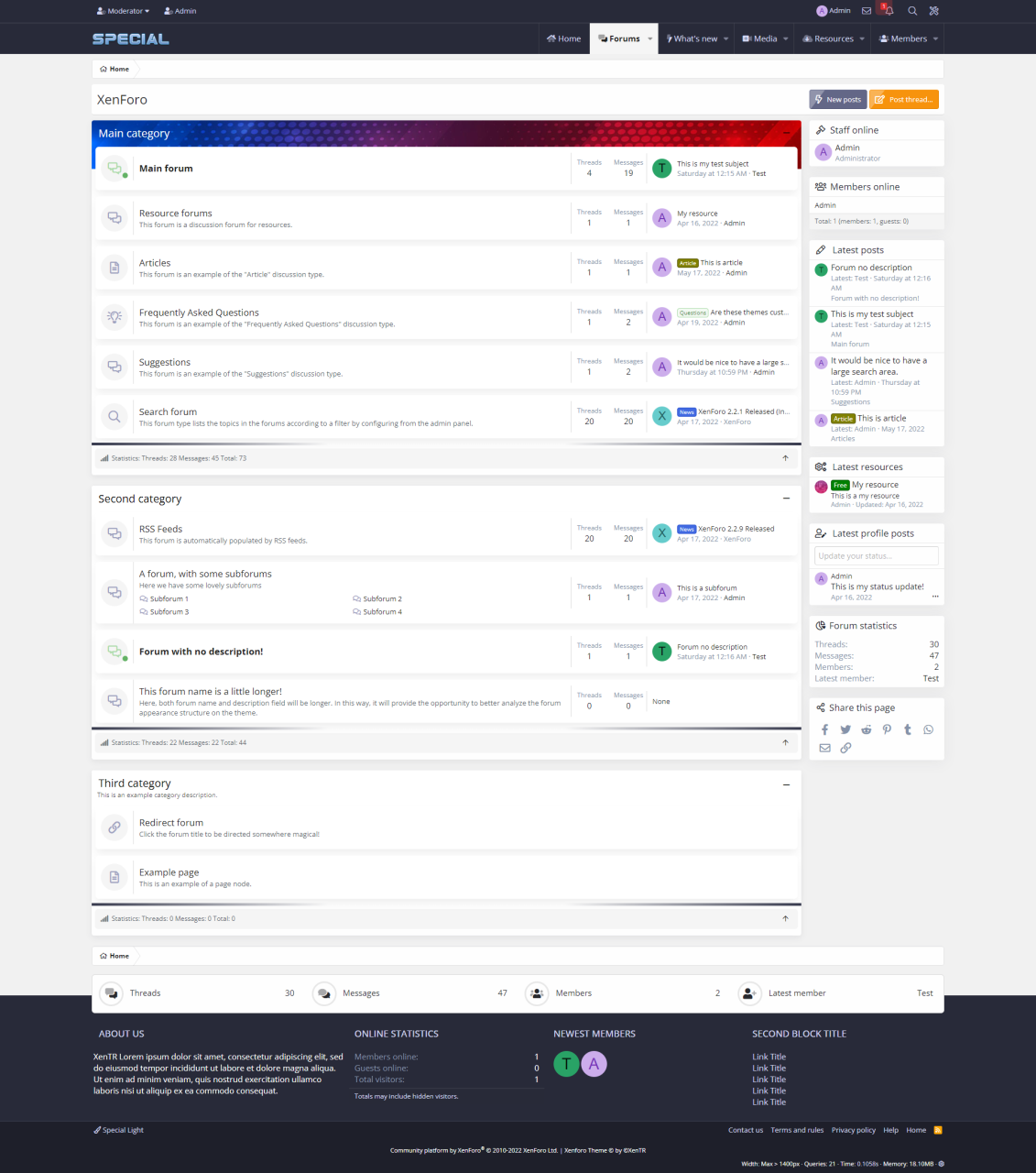Click the search magnifier icon in header
The image size is (1036, 1173).
912,11
